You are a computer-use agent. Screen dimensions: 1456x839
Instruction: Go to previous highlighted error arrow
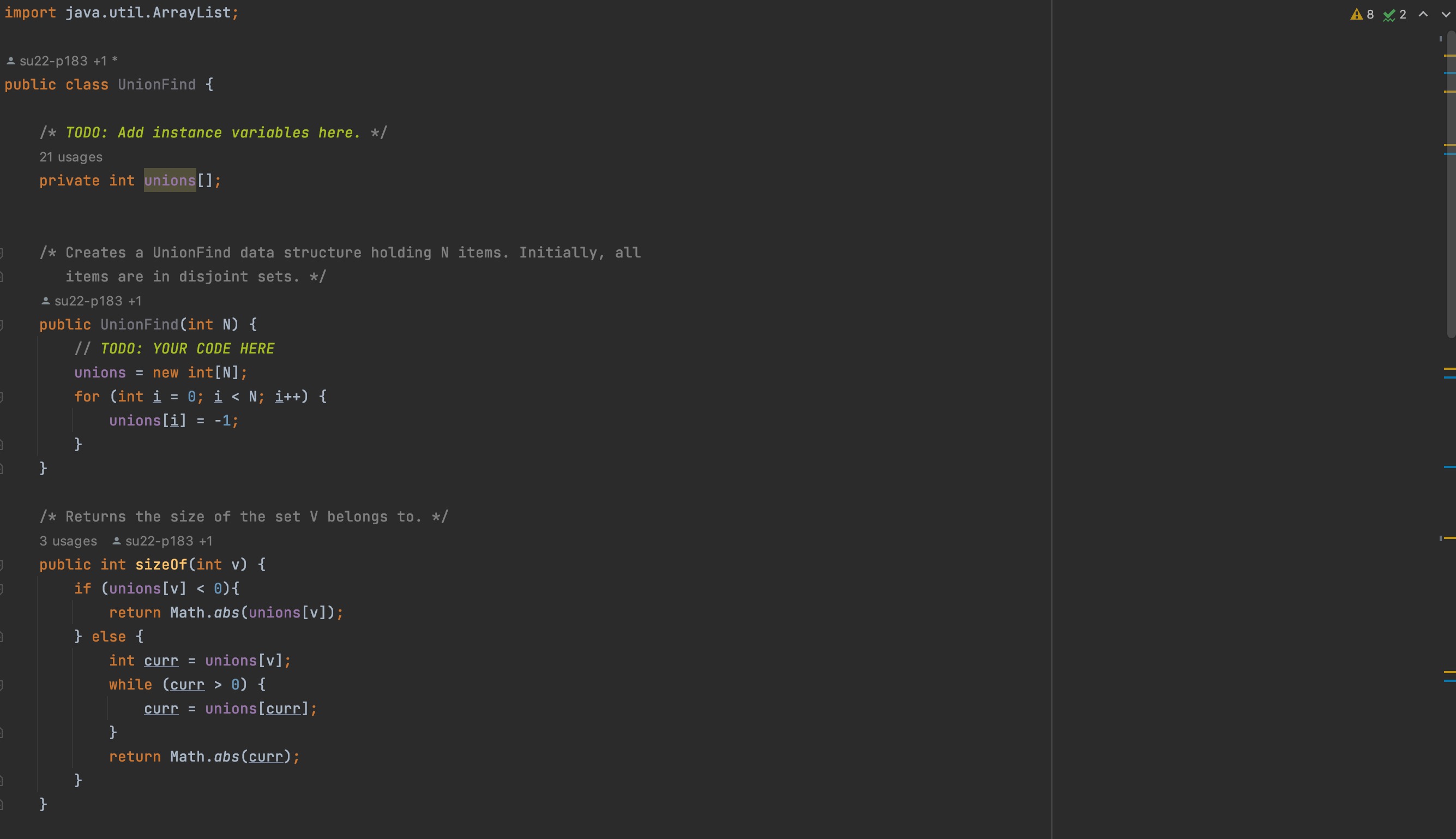point(1423,14)
